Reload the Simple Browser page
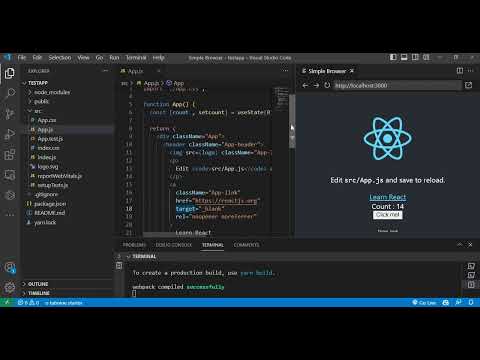 (x=327, y=85)
